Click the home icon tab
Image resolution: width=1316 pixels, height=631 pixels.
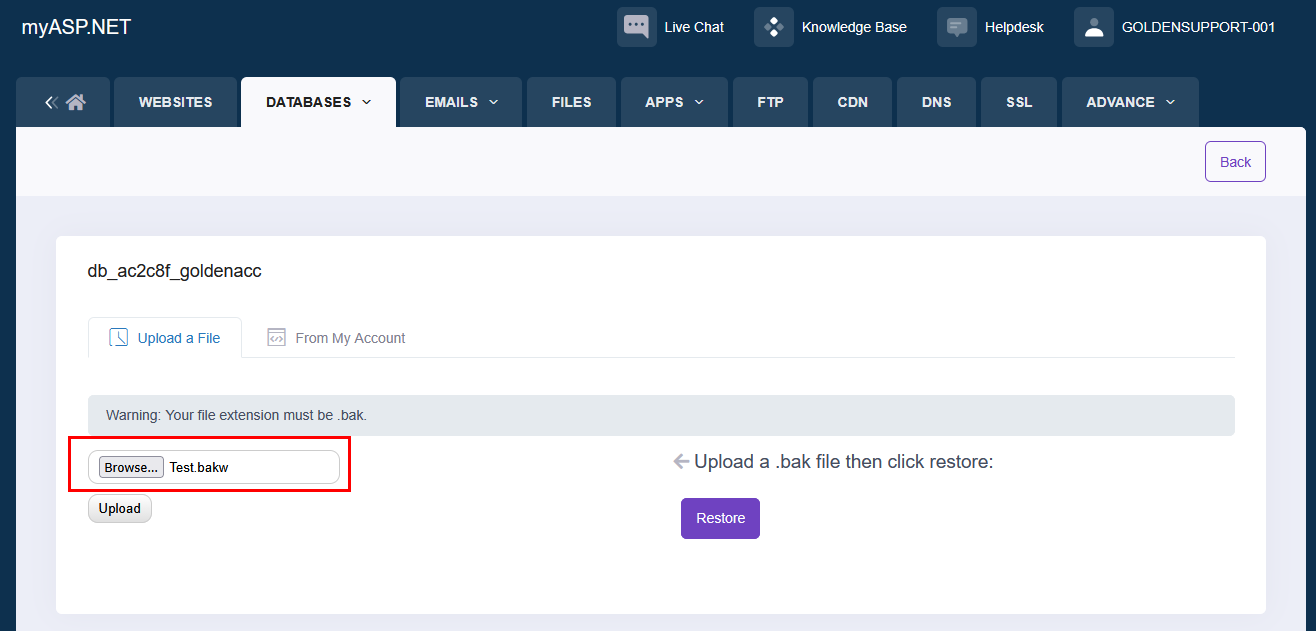coord(76,102)
